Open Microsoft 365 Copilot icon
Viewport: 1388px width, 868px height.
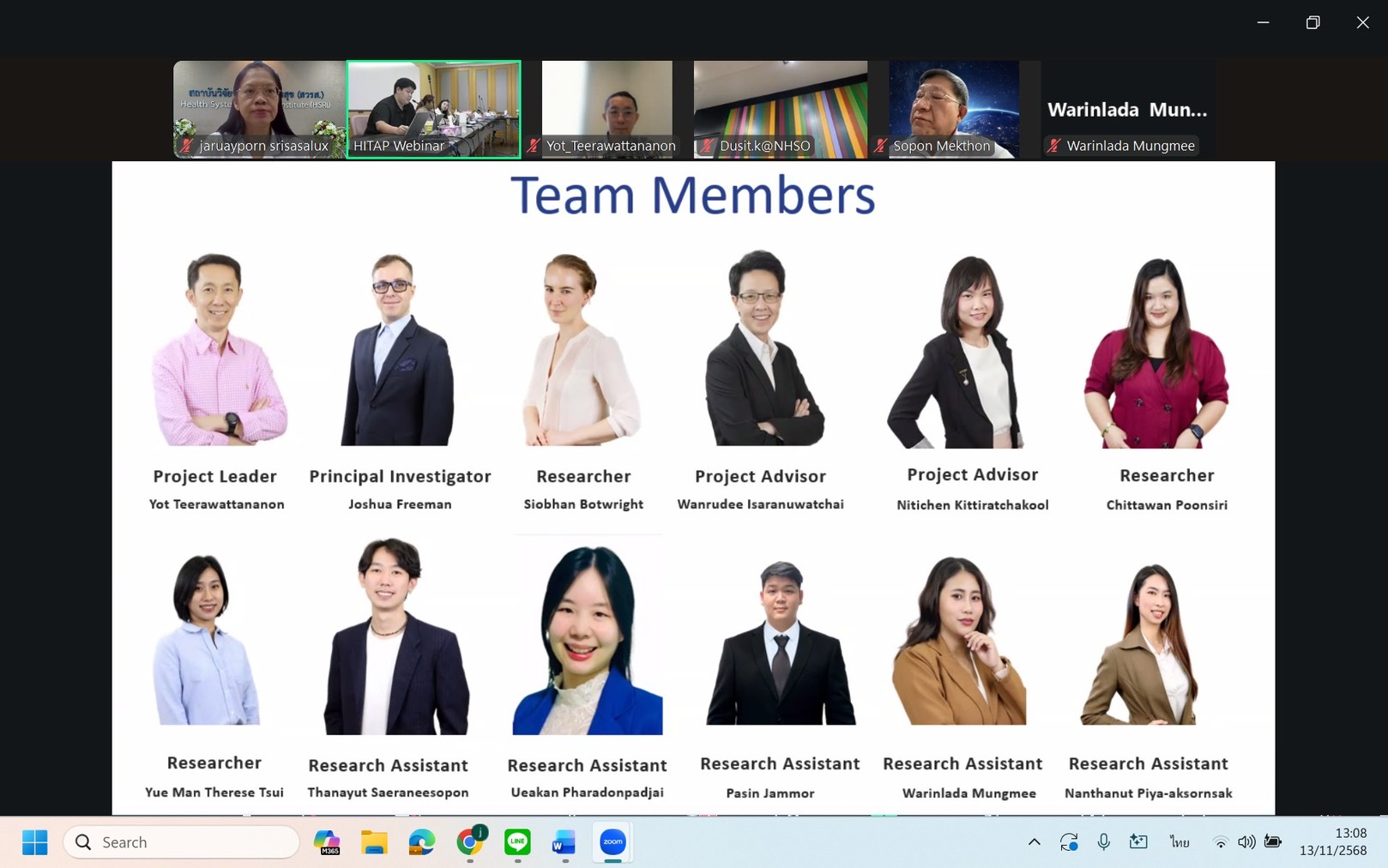(x=327, y=842)
